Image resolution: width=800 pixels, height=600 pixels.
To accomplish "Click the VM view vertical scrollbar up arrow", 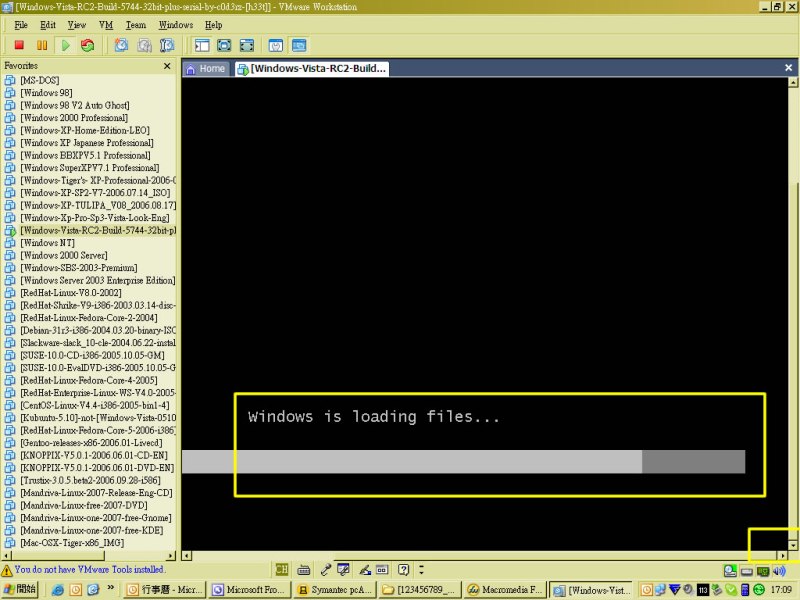I will point(793,82).
